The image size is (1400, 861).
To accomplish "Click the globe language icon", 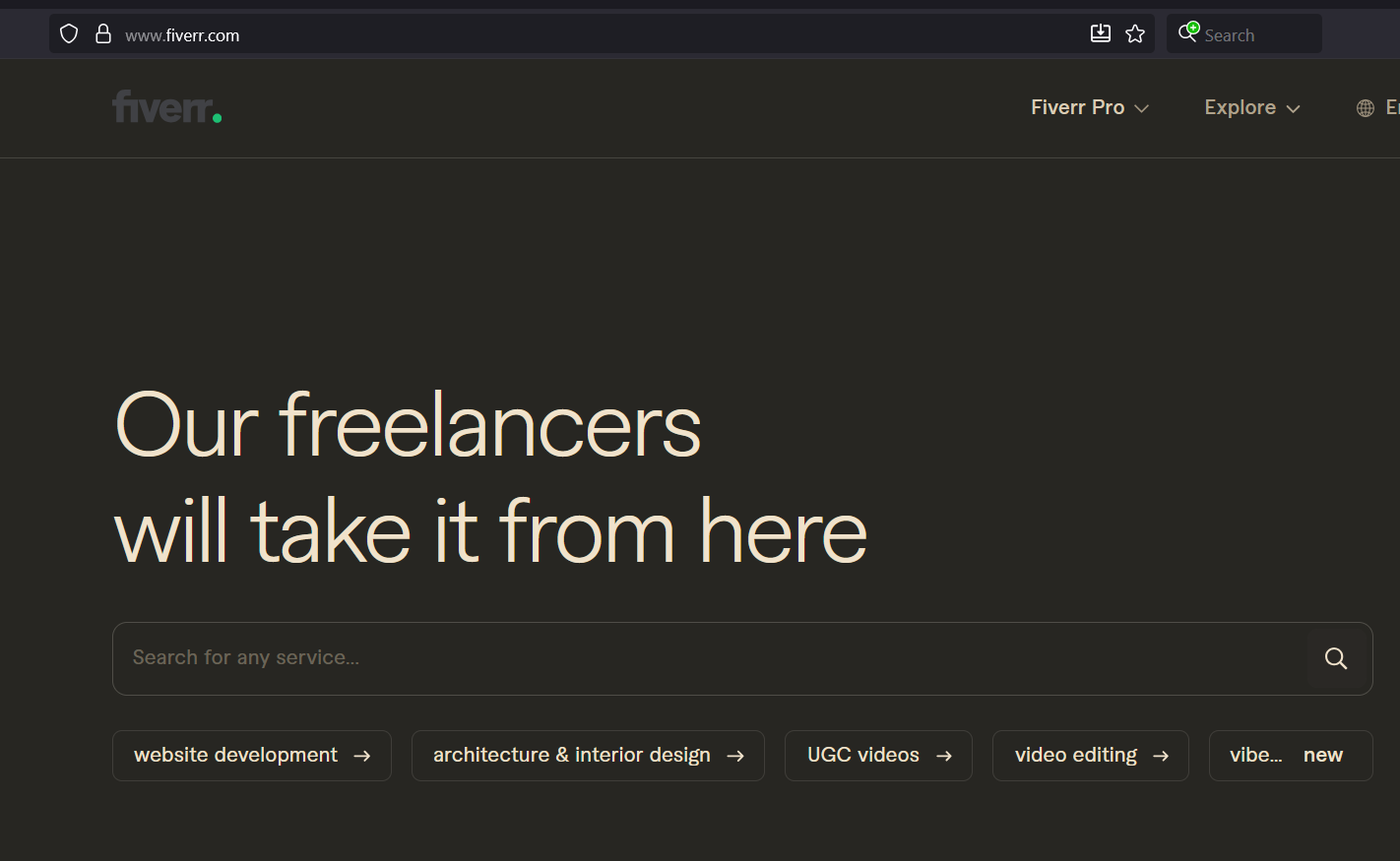I will click(1366, 108).
